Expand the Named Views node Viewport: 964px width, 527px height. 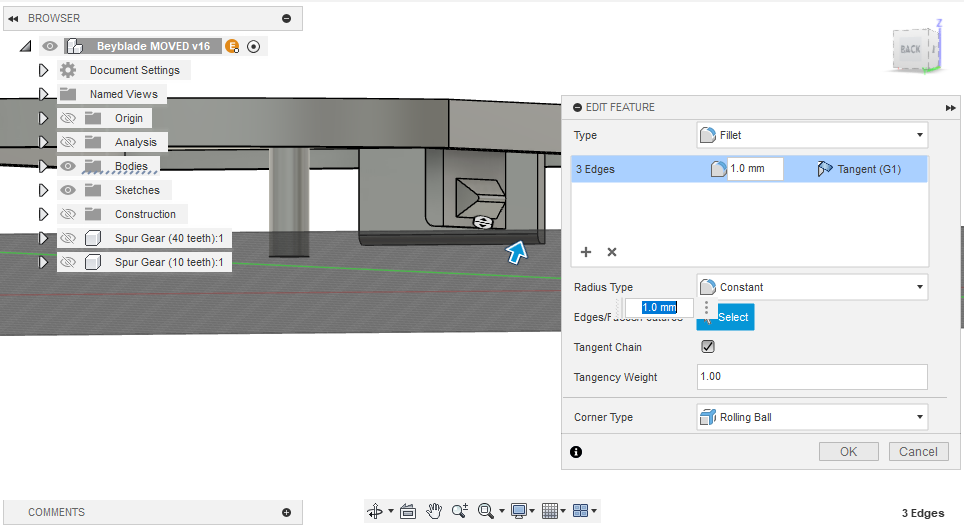(x=43, y=94)
